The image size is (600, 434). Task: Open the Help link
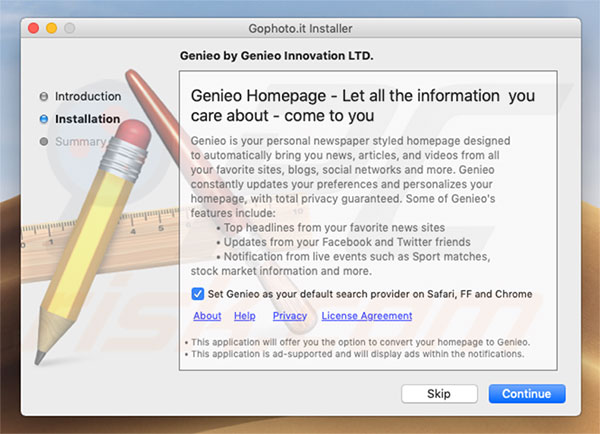tap(245, 316)
